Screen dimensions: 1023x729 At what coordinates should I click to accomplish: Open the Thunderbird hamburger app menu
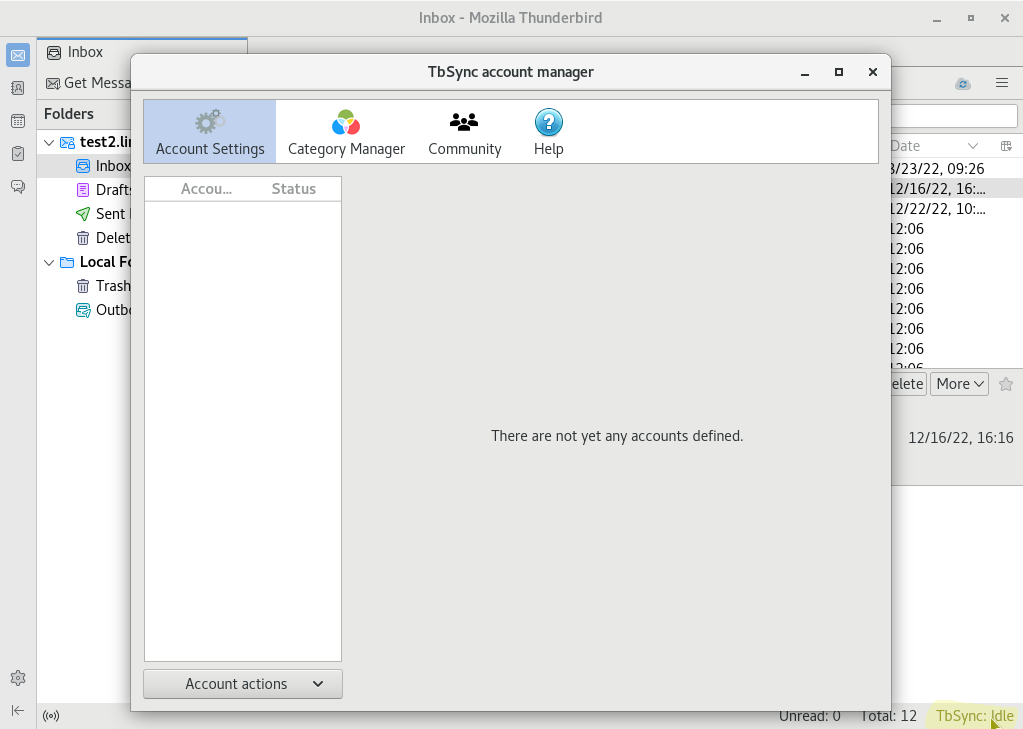1002,83
